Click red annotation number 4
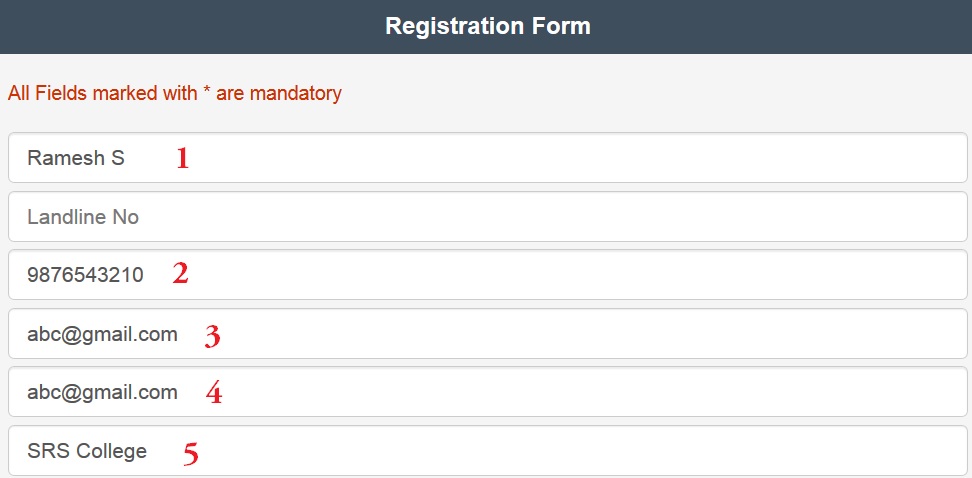Screen dimensions: 972x478 click(213, 393)
